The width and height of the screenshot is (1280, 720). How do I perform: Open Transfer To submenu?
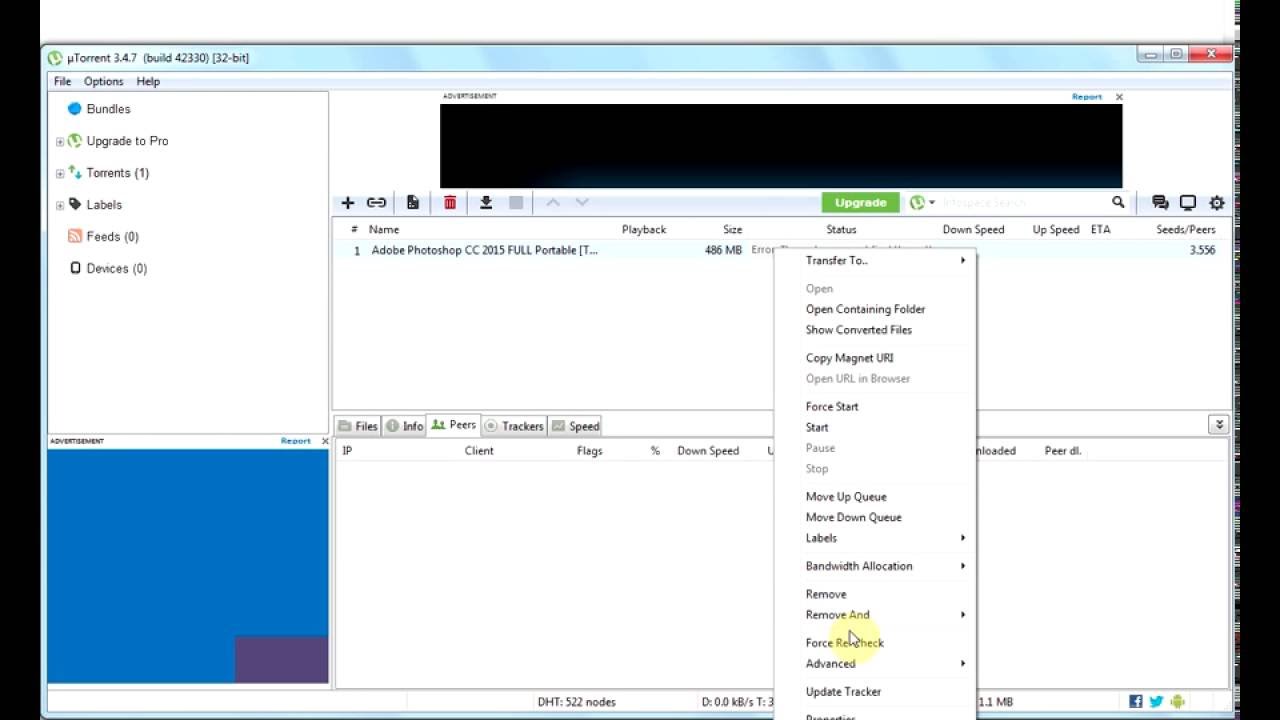pos(875,260)
